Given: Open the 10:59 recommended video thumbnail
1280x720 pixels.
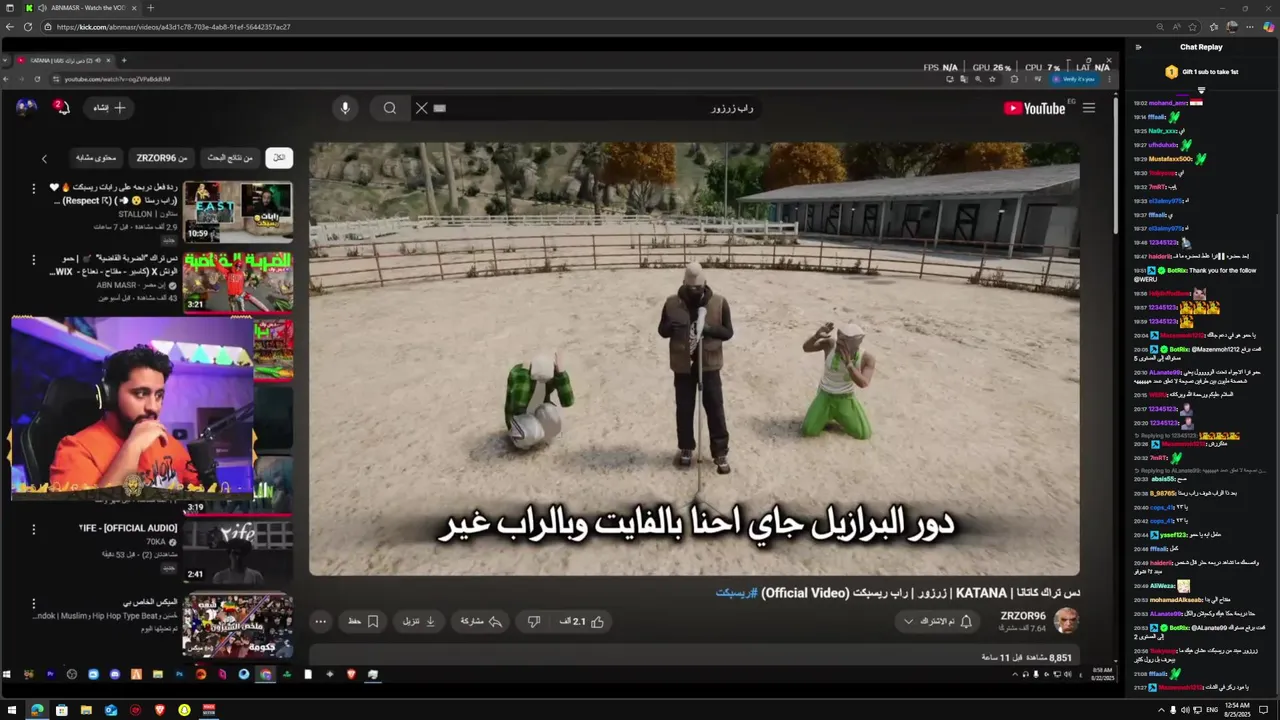Looking at the screenshot, I should click(x=238, y=211).
